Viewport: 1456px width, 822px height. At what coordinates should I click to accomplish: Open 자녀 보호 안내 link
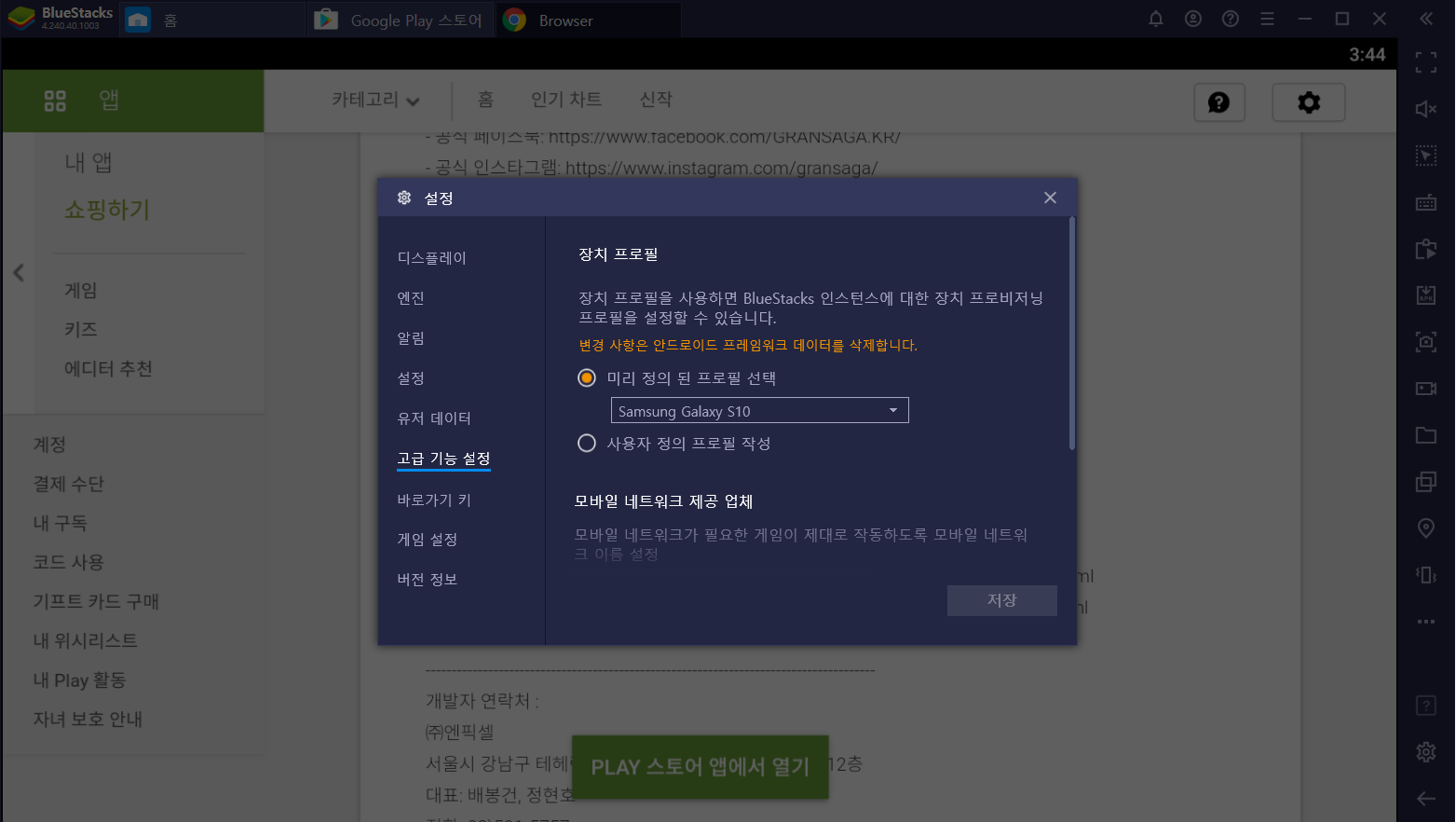click(x=88, y=719)
